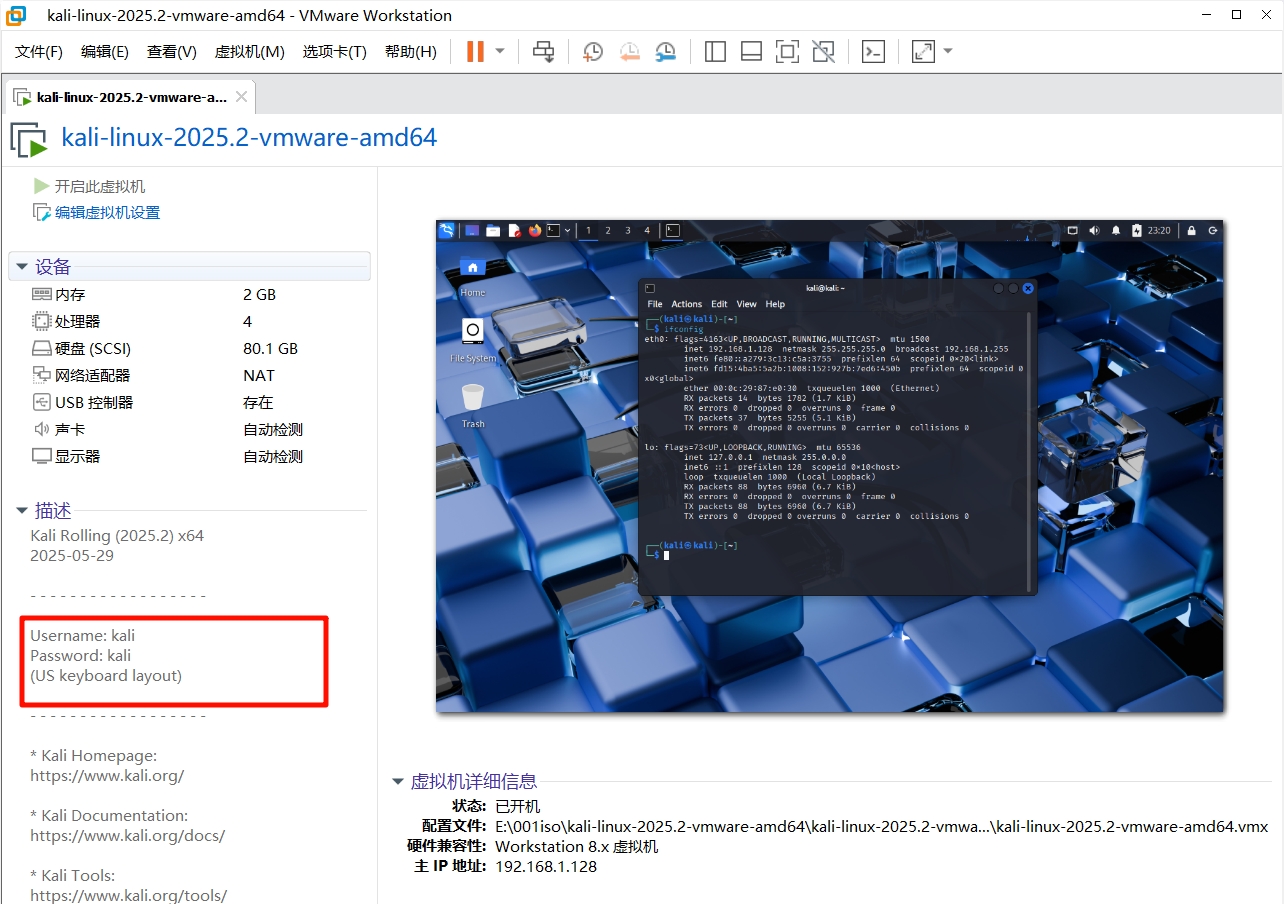
Task: Open the File System desktop icon
Action: tap(473, 340)
